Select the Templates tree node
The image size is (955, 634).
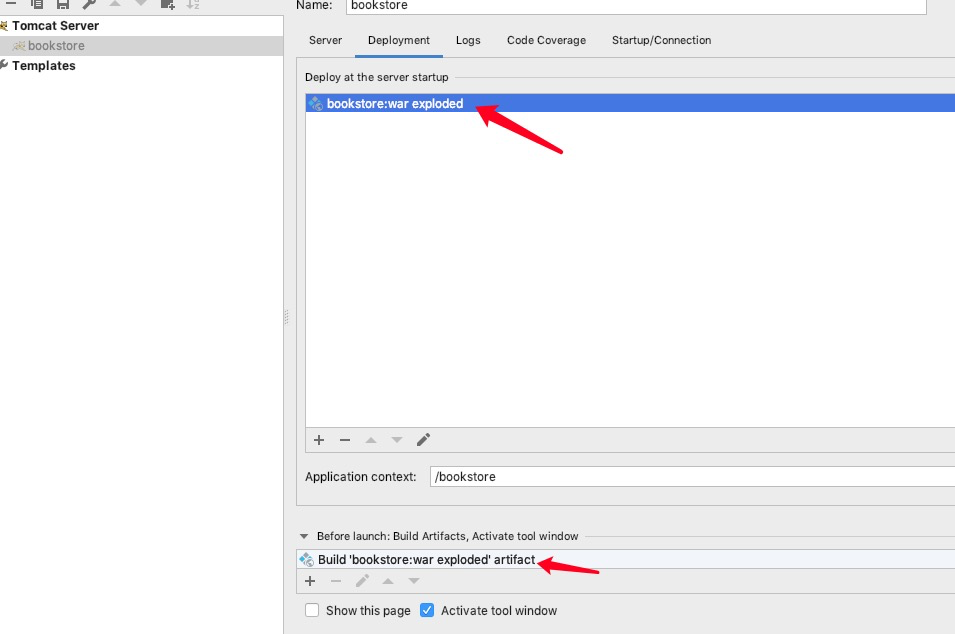click(44, 66)
